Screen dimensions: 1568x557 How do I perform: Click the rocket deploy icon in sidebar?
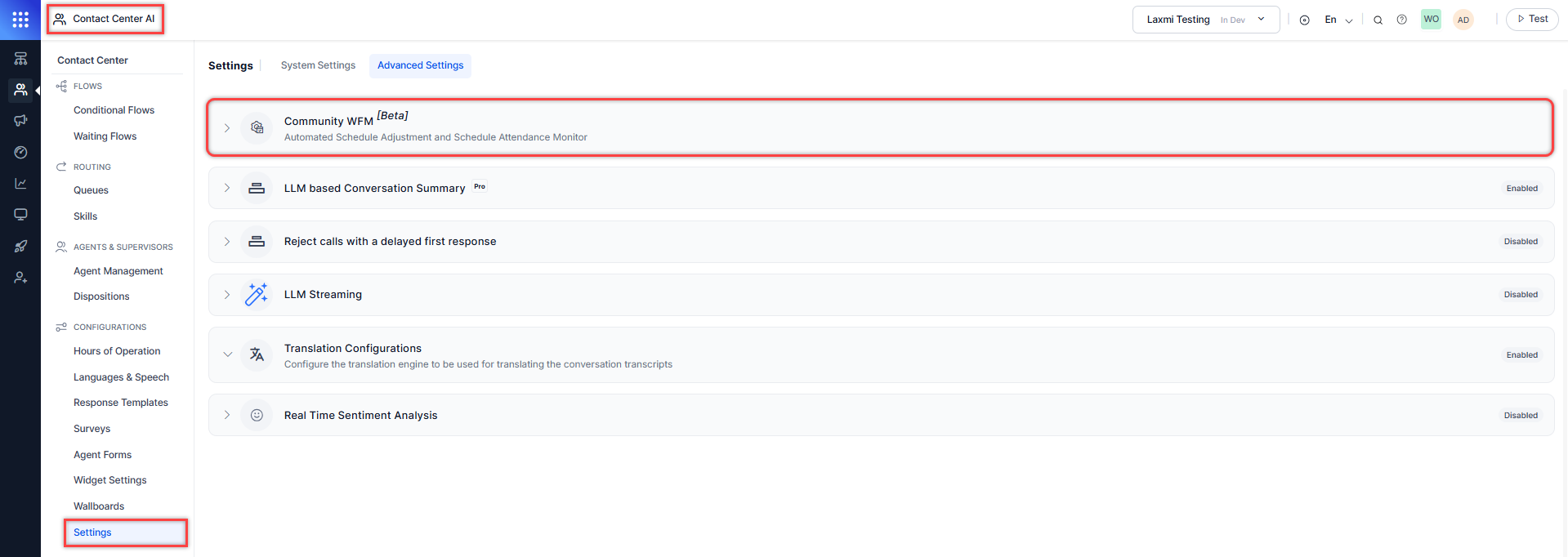[20, 247]
